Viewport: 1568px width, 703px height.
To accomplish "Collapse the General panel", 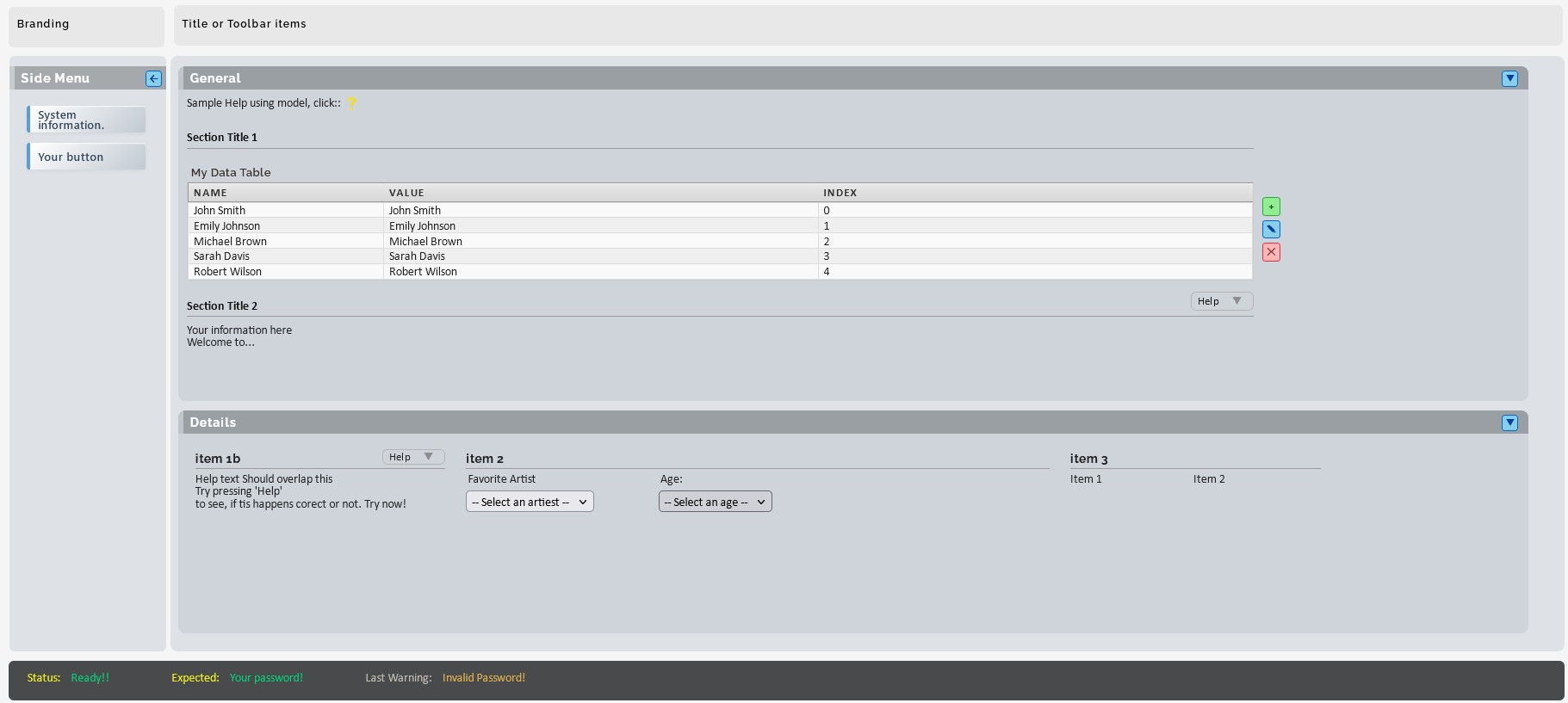I will tap(1509, 79).
